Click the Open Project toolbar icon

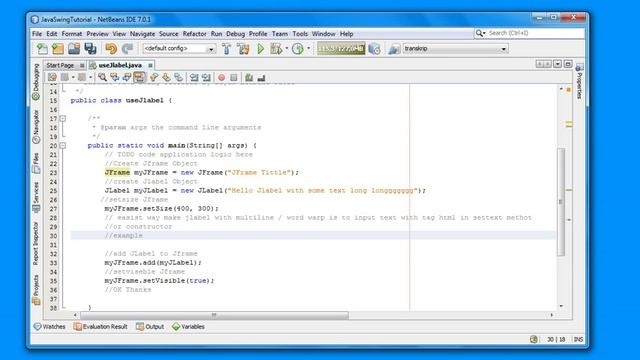click(x=74, y=49)
